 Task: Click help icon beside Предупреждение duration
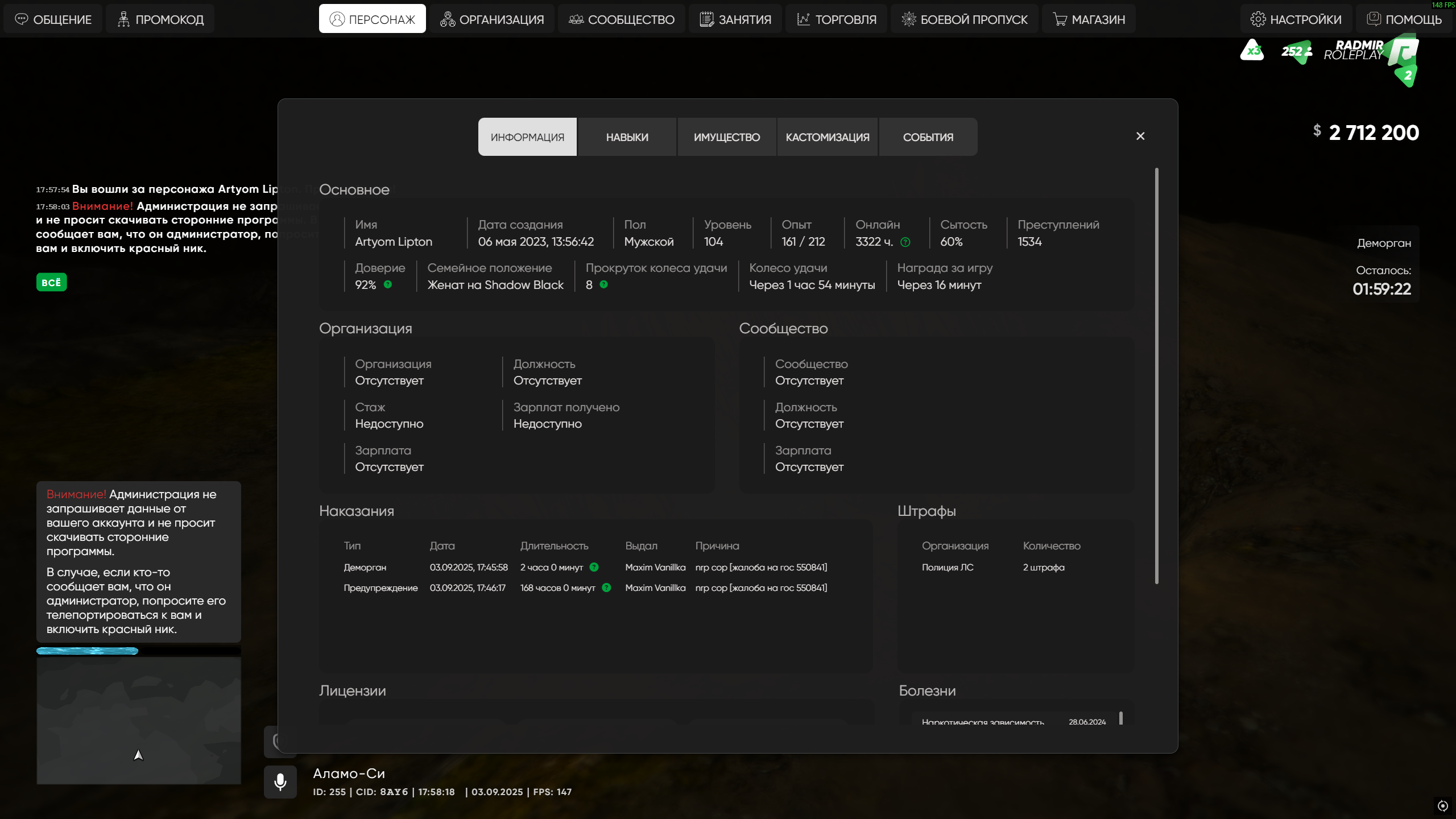point(606,588)
